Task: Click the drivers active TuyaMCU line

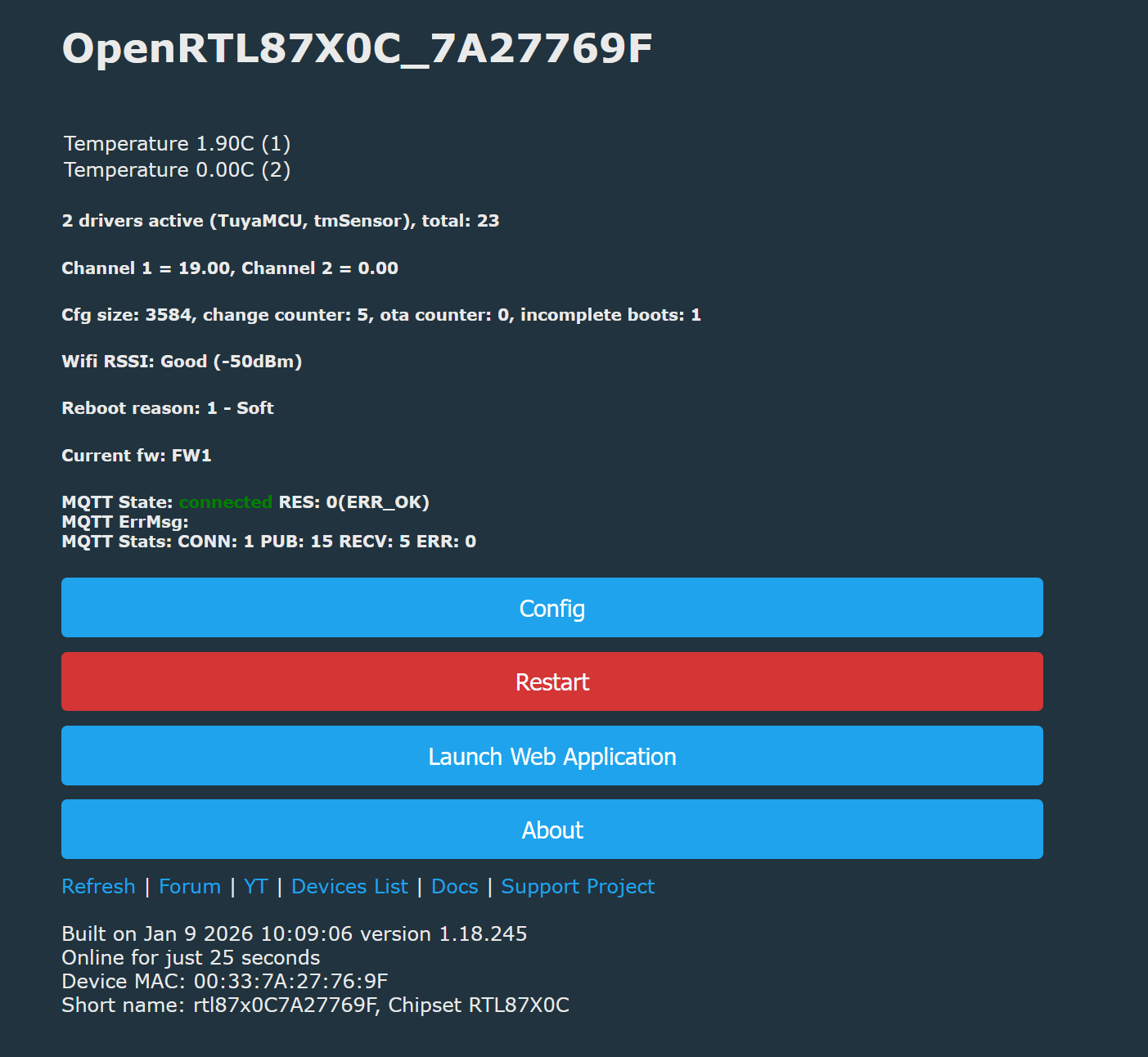Action: coord(281,221)
